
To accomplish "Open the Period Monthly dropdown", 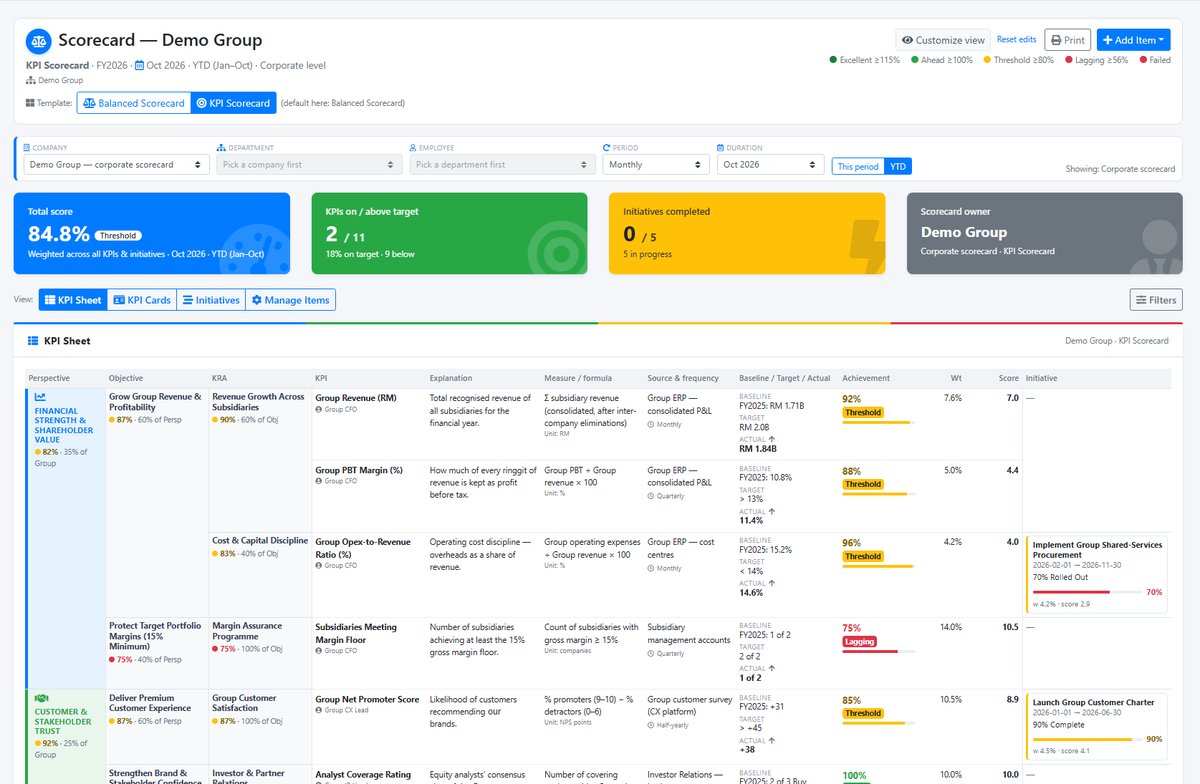I will tap(656, 164).
